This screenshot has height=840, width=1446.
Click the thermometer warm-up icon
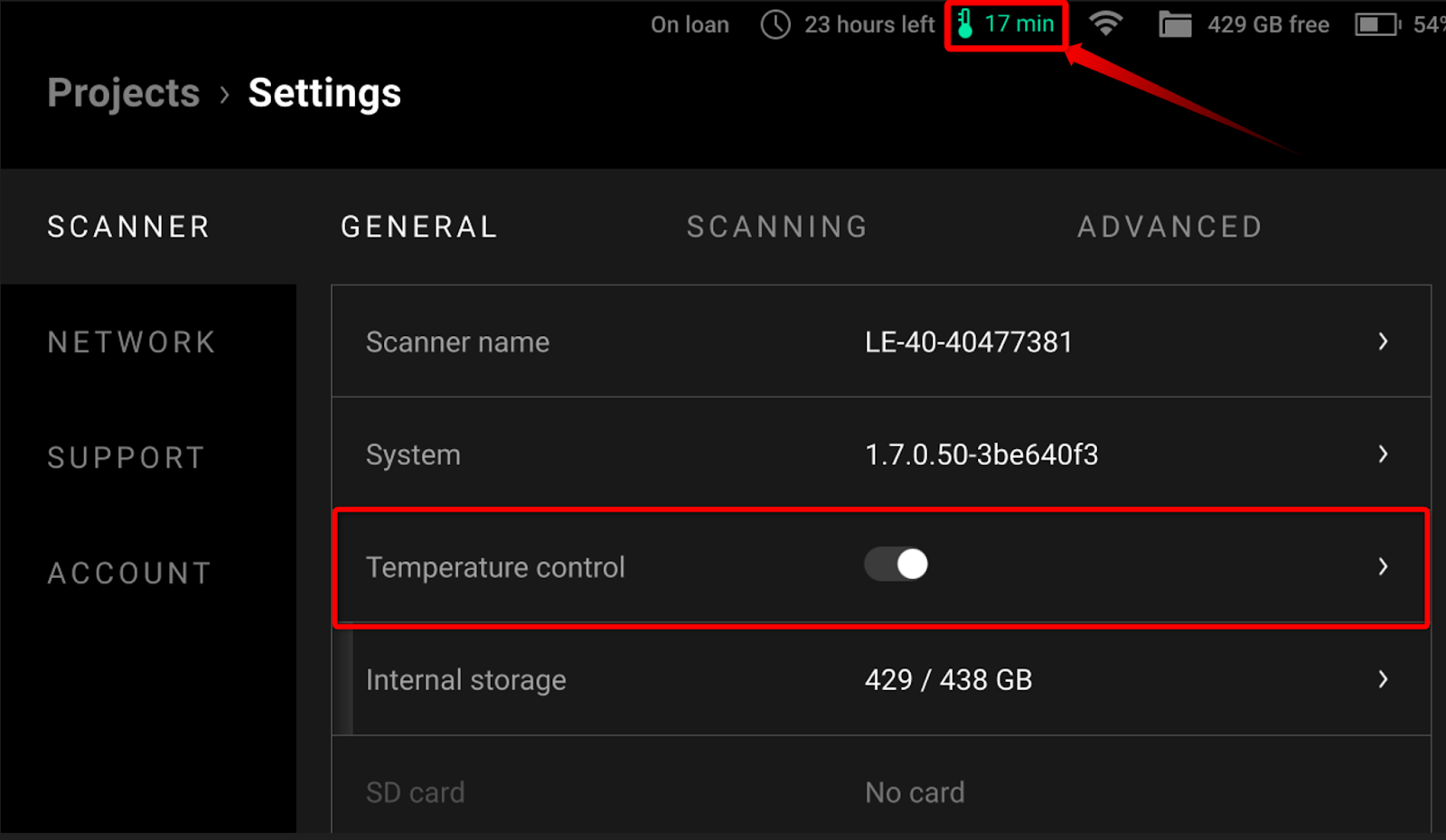964,24
